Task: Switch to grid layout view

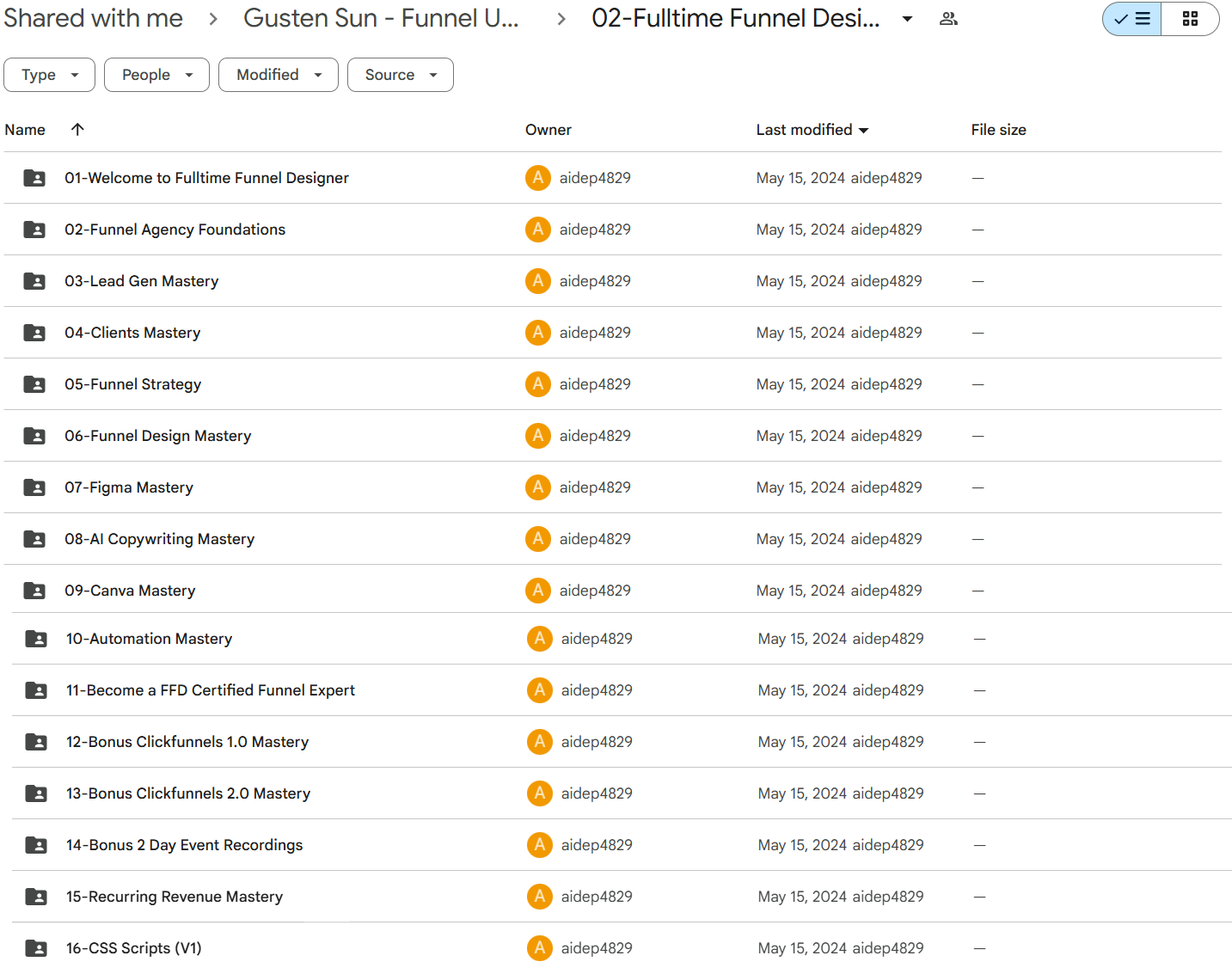Action: tap(1190, 19)
